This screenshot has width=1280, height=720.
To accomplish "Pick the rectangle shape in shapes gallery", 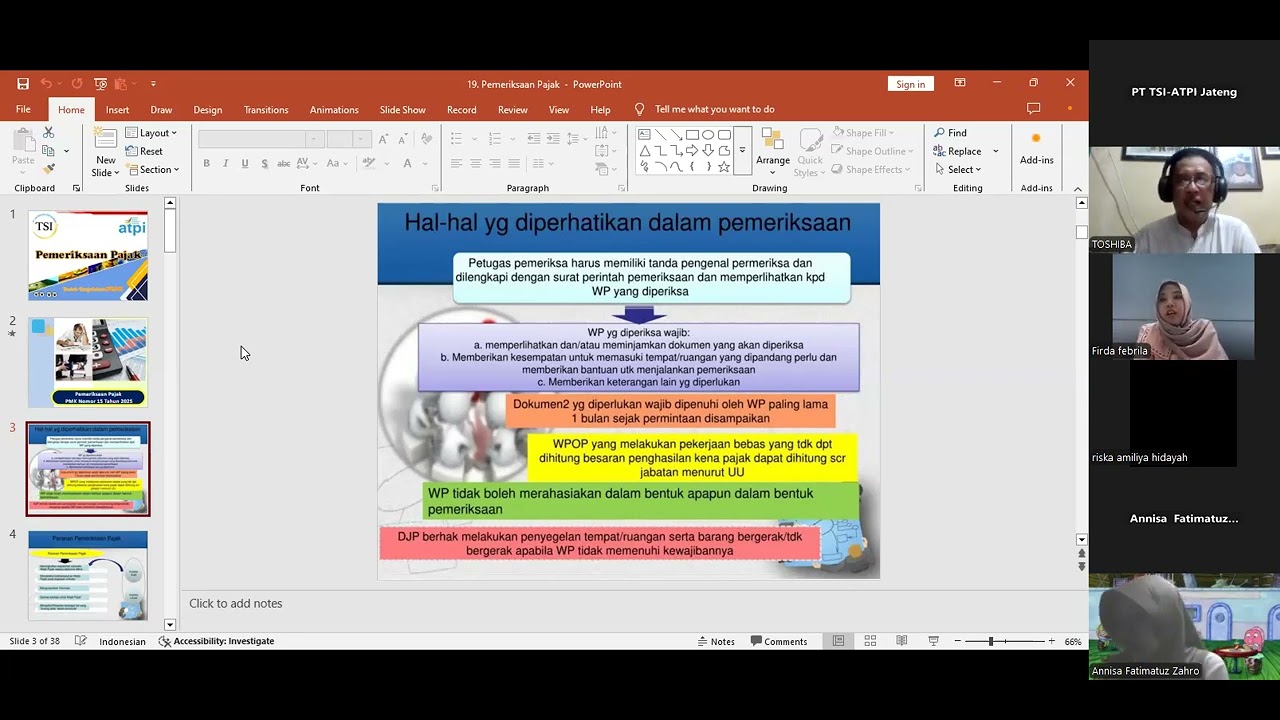I will tap(692, 134).
